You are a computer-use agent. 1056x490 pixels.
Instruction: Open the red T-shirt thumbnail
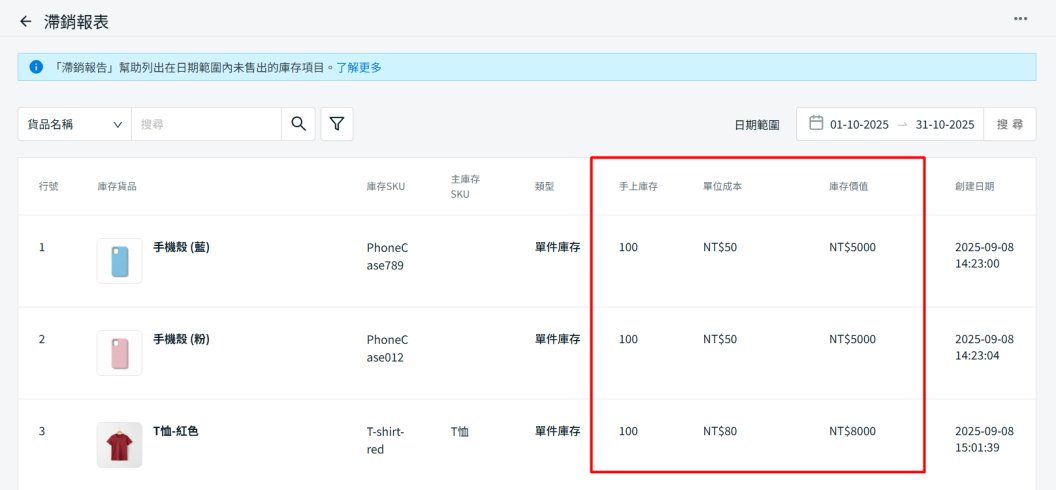coord(119,445)
